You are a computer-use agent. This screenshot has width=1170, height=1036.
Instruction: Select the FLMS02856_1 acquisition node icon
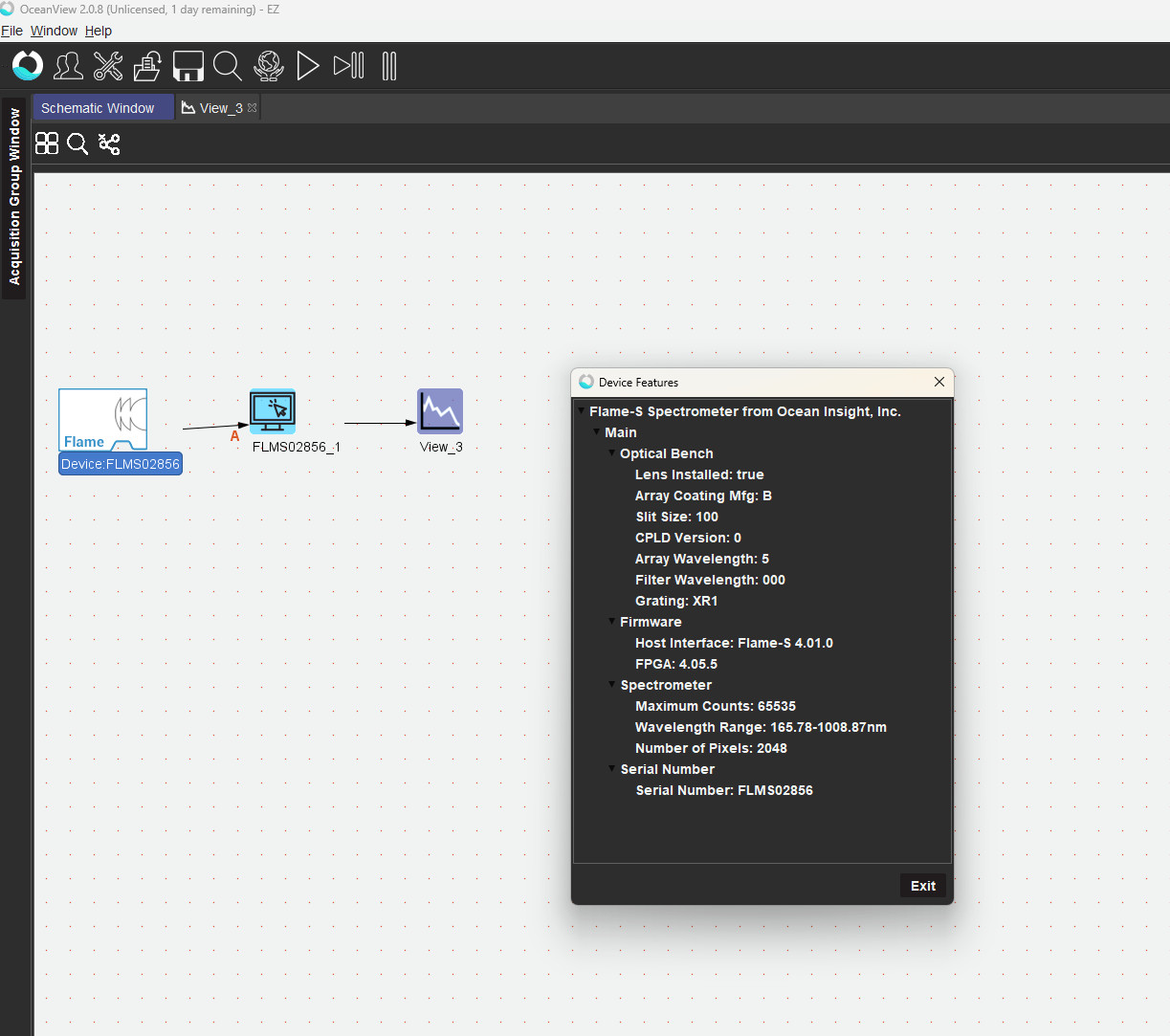pos(273,411)
